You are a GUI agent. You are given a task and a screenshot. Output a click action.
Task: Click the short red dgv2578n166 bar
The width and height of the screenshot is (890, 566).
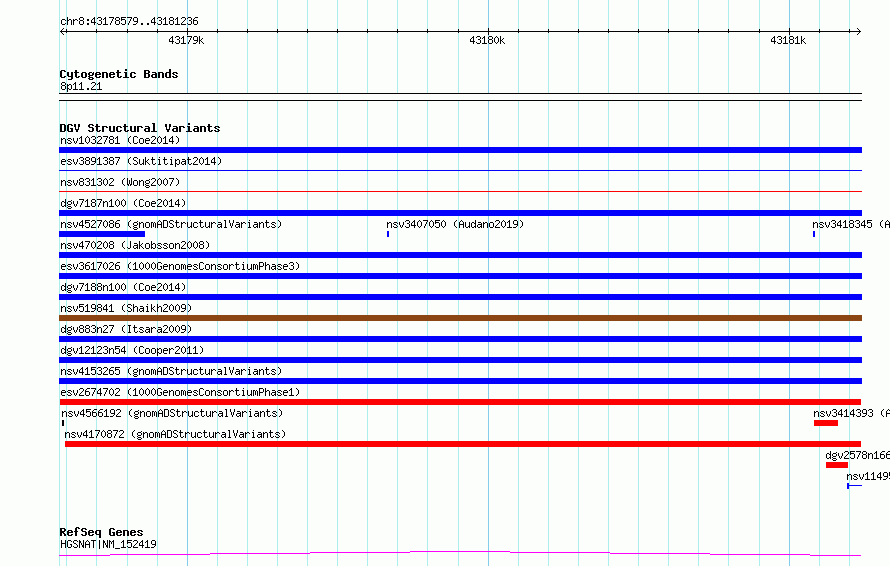(837, 465)
